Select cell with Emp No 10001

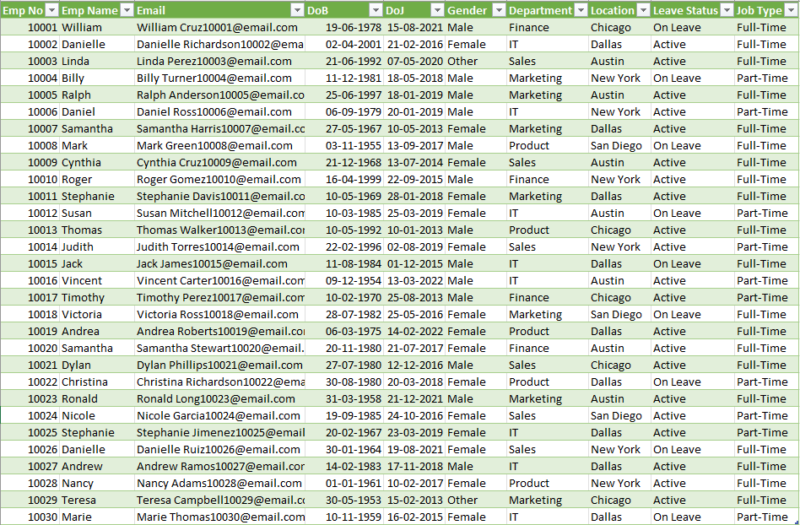[30, 28]
